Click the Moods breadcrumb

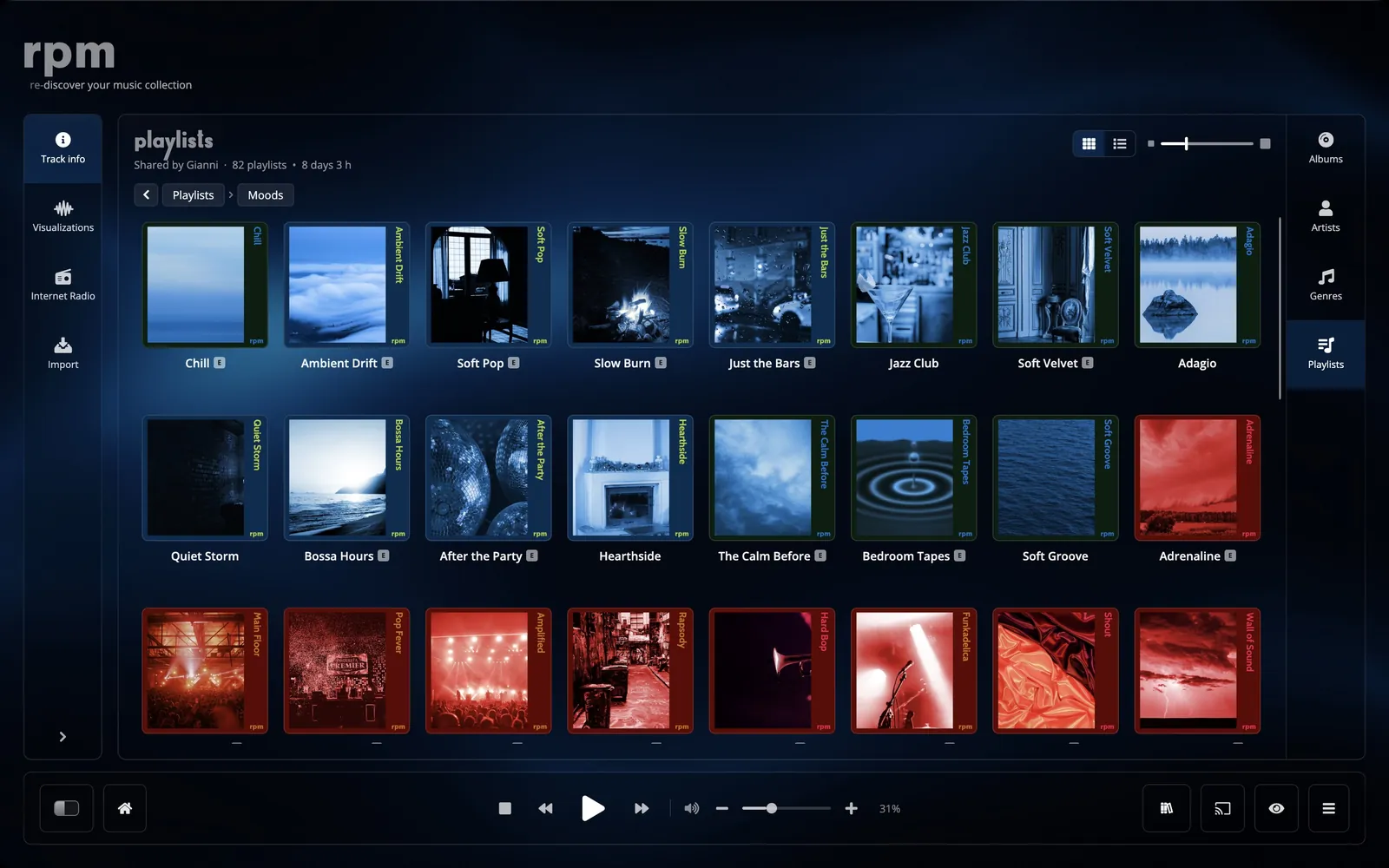(266, 195)
